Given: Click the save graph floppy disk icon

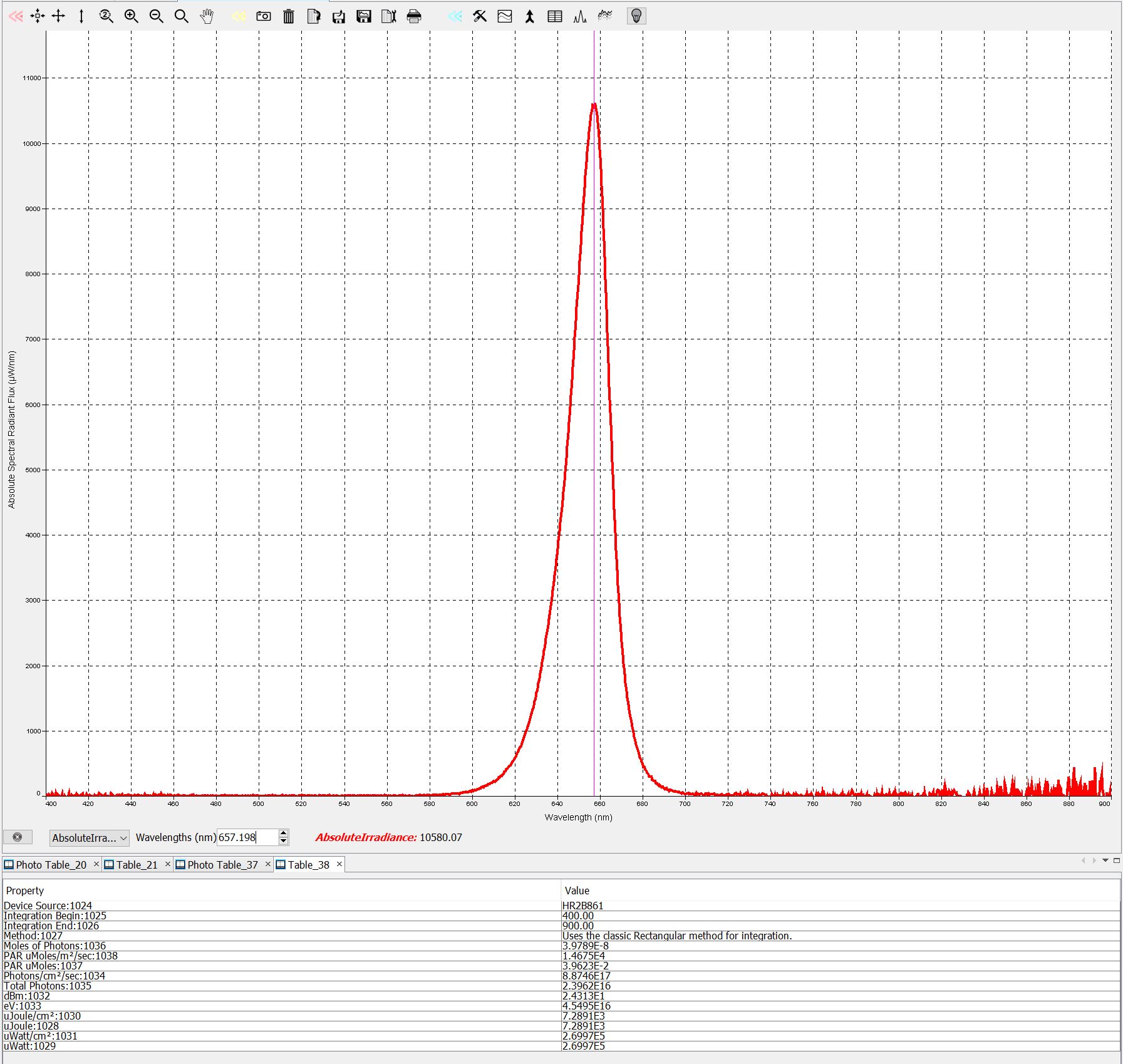Looking at the screenshot, I should 364,16.
